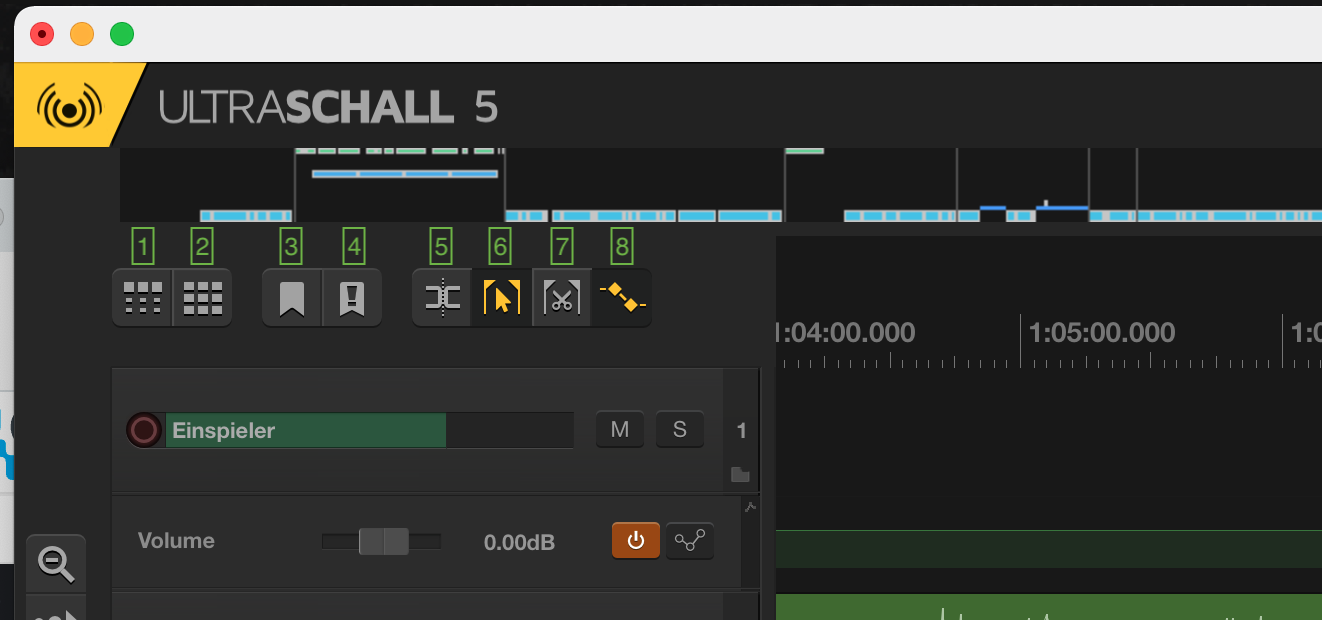Viewport: 1322px width, 620px height.
Task: Click the yellow envelope points icon
Action: (x=622, y=298)
